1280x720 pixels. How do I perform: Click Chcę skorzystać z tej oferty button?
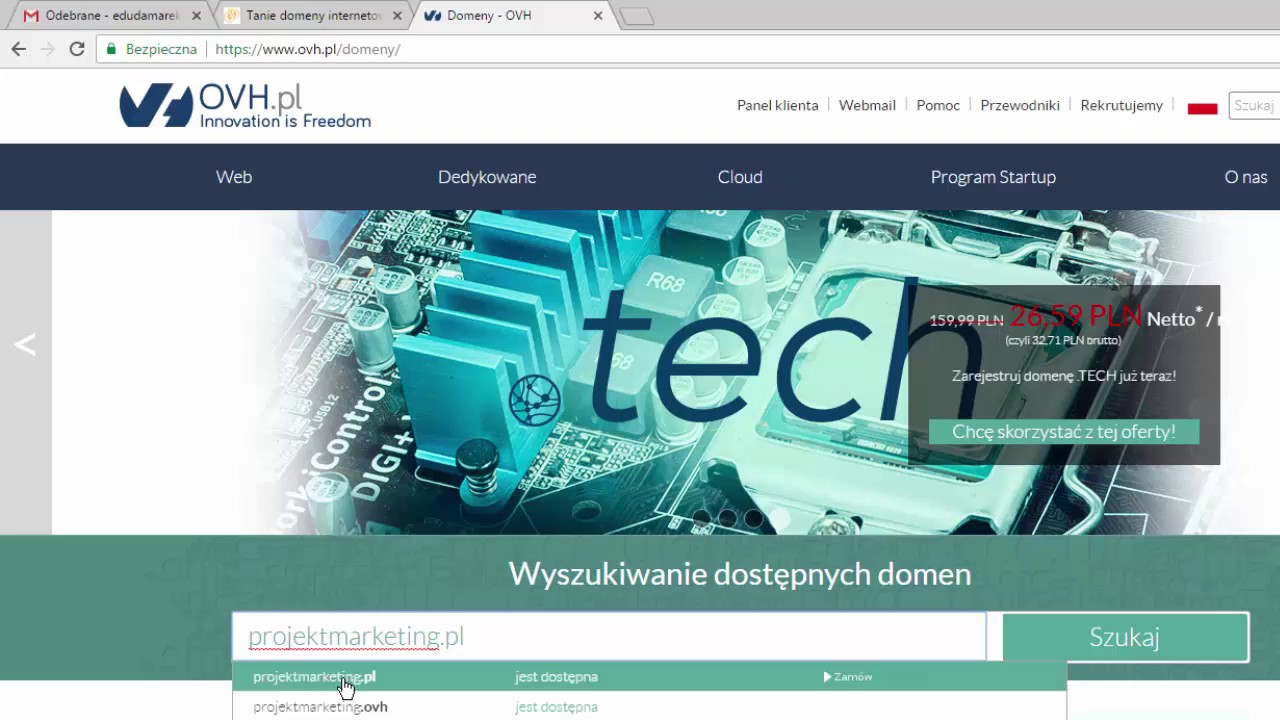click(x=1064, y=432)
